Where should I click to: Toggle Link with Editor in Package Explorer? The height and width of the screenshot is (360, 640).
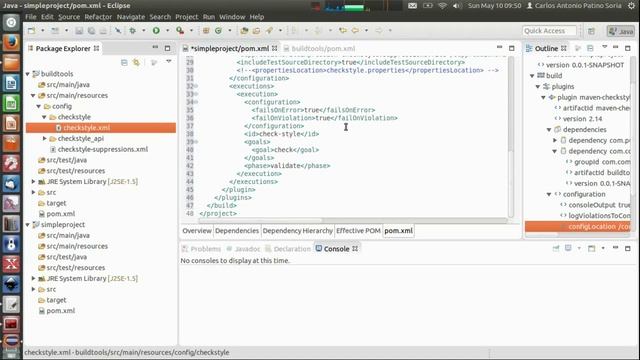[136, 62]
